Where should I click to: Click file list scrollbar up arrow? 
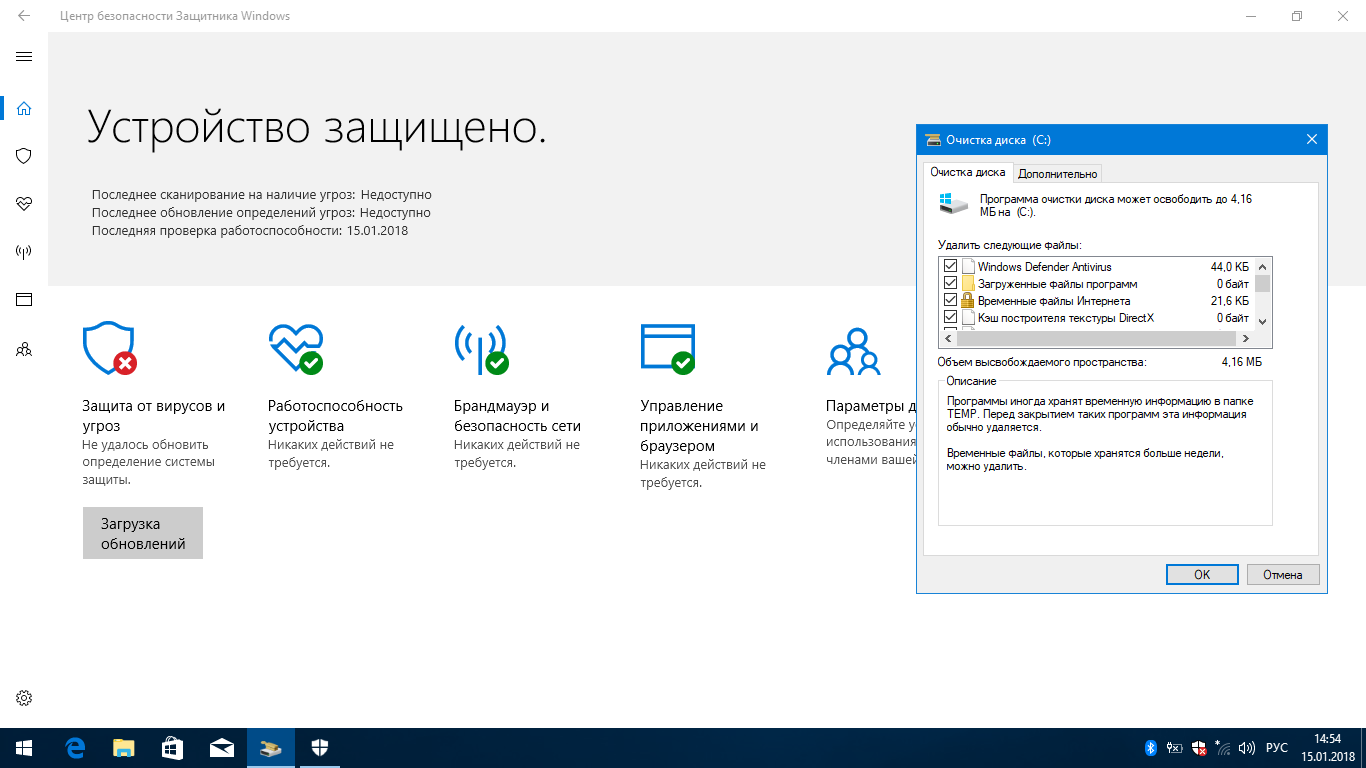point(1262,266)
